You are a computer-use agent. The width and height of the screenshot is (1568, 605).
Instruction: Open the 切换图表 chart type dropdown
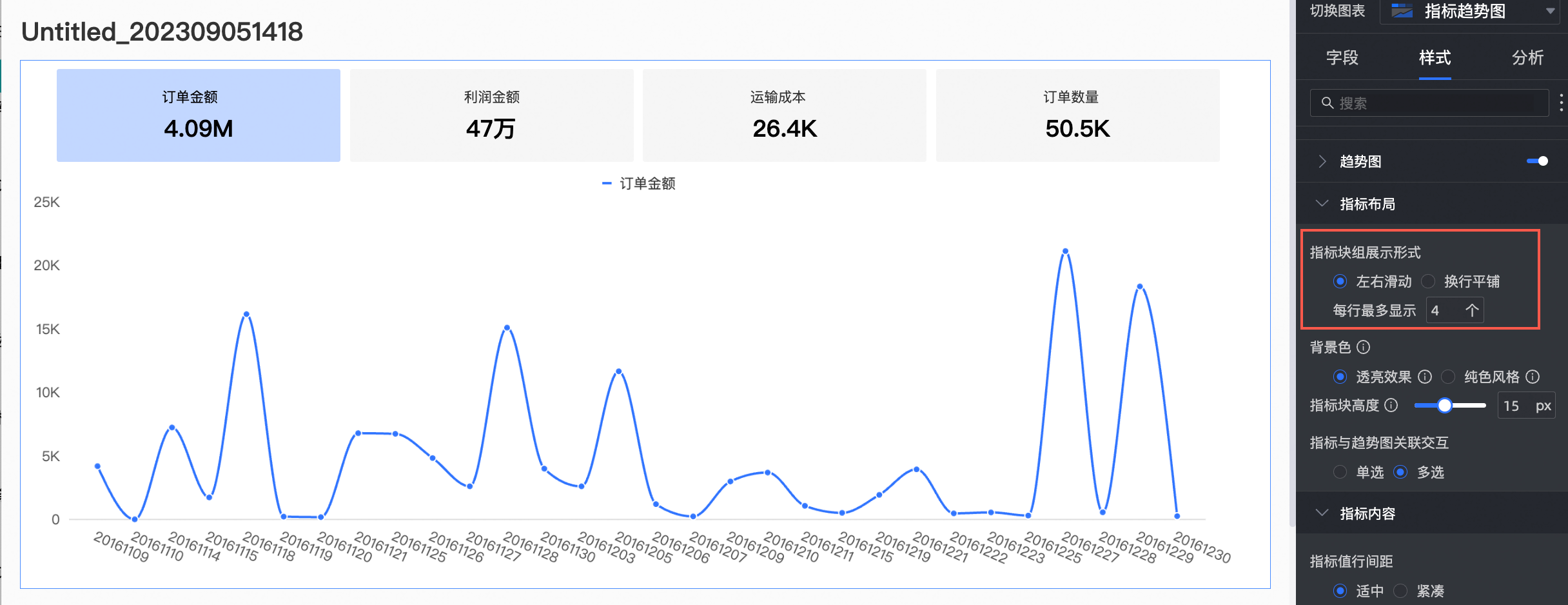click(x=1550, y=11)
